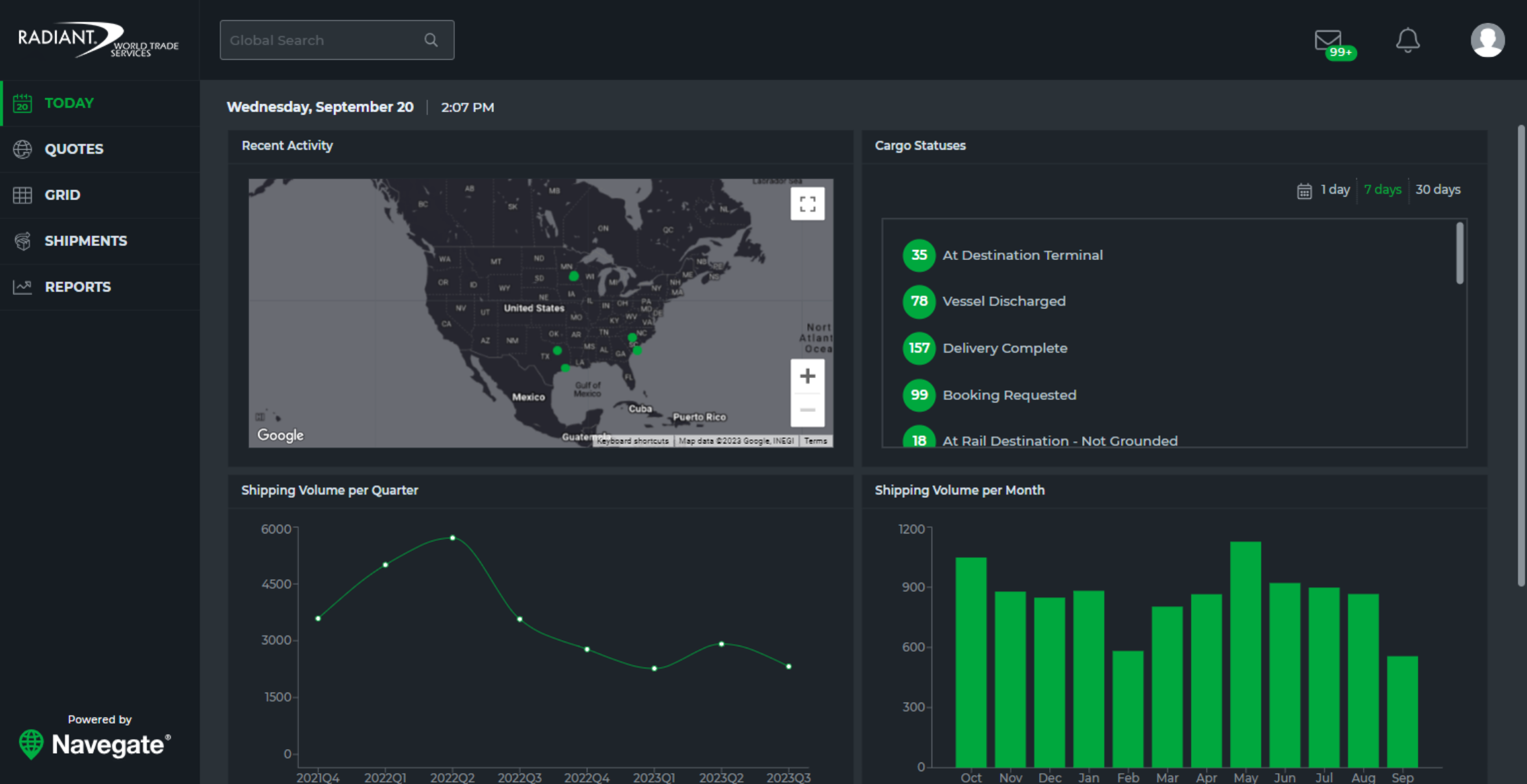This screenshot has height=784, width=1527.
Task: Open the Reports section
Action: click(77, 287)
